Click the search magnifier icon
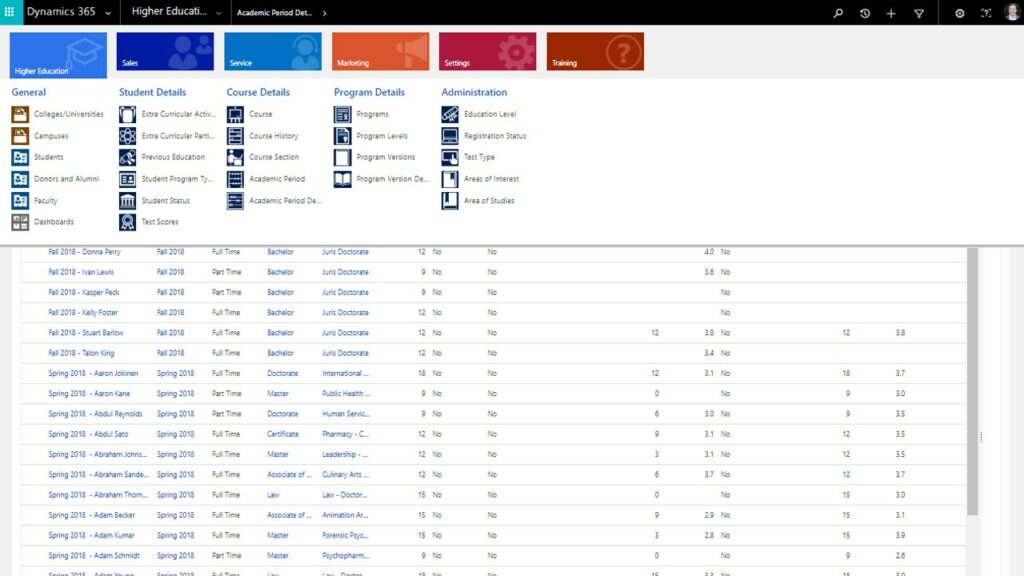The width and height of the screenshot is (1024, 576). [x=838, y=12]
